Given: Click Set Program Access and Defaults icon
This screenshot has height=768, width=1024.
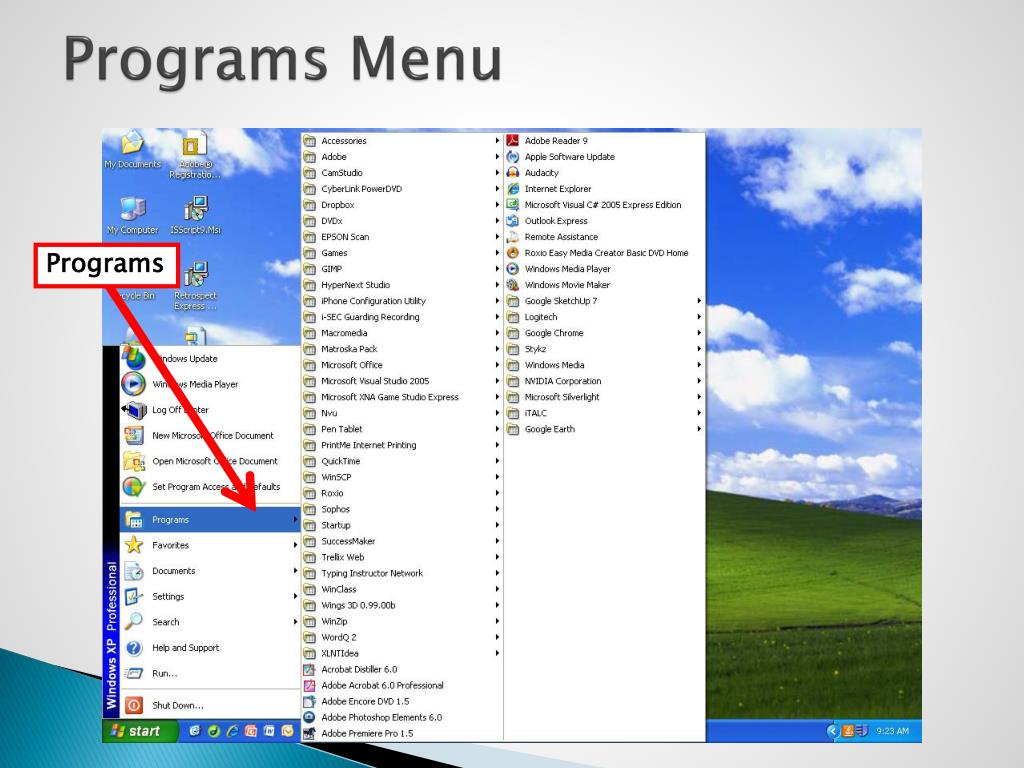Looking at the screenshot, I should [x=134, y=487].
